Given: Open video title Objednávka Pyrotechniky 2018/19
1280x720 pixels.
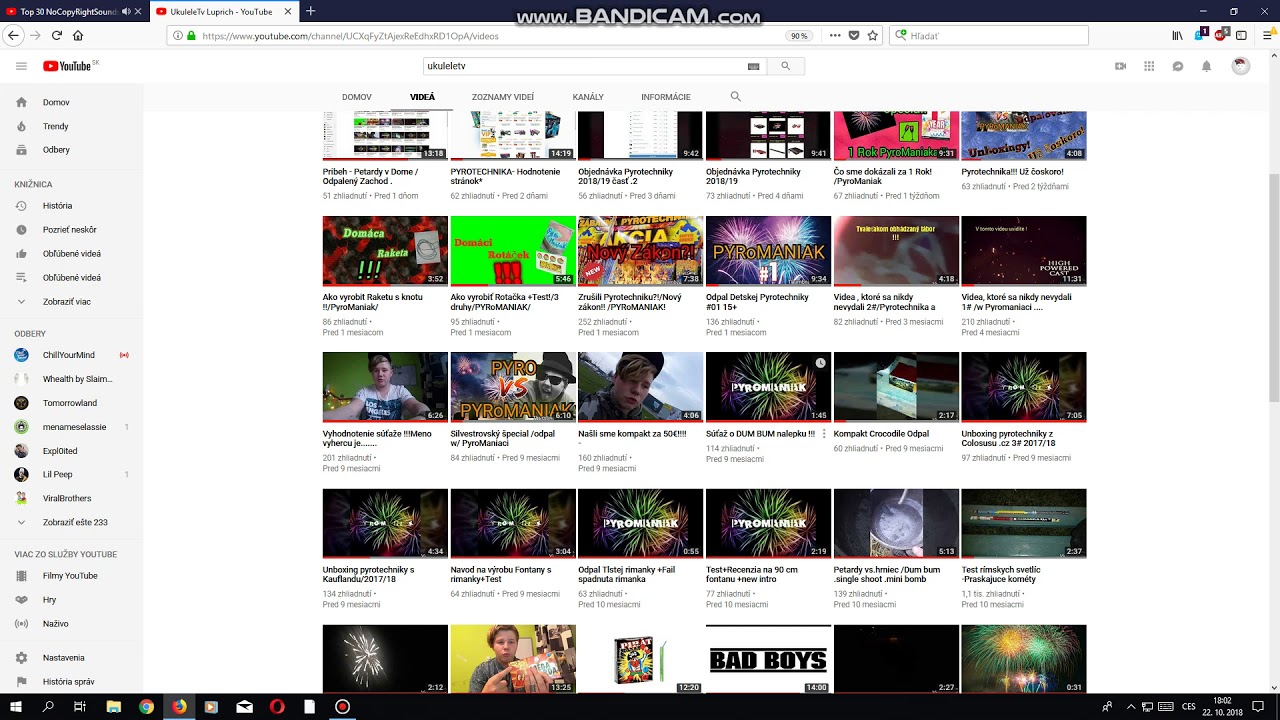Looking at the screenshot, I should [x=753, y=177].
